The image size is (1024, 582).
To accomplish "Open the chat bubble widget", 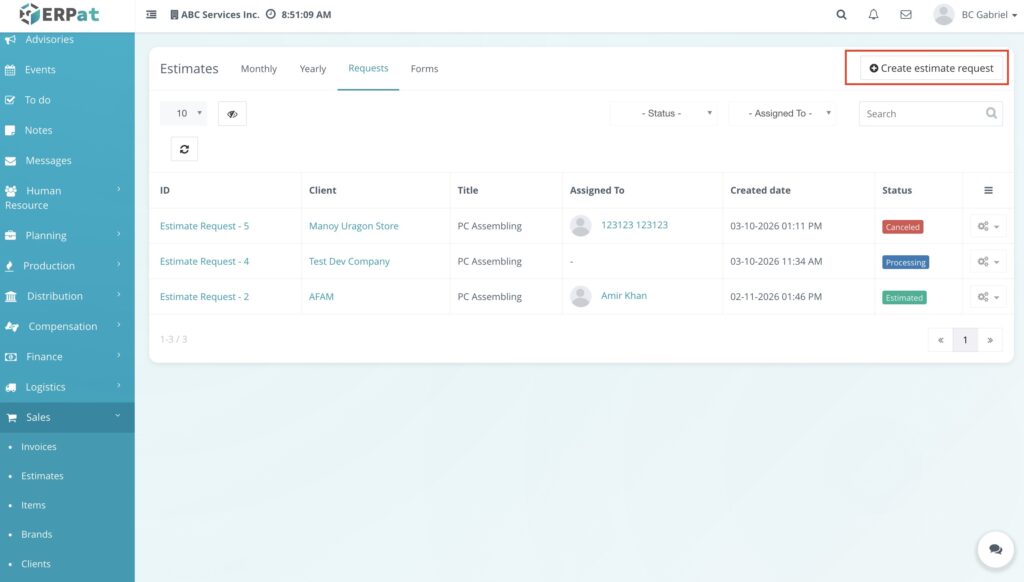I will coord(995,549).
